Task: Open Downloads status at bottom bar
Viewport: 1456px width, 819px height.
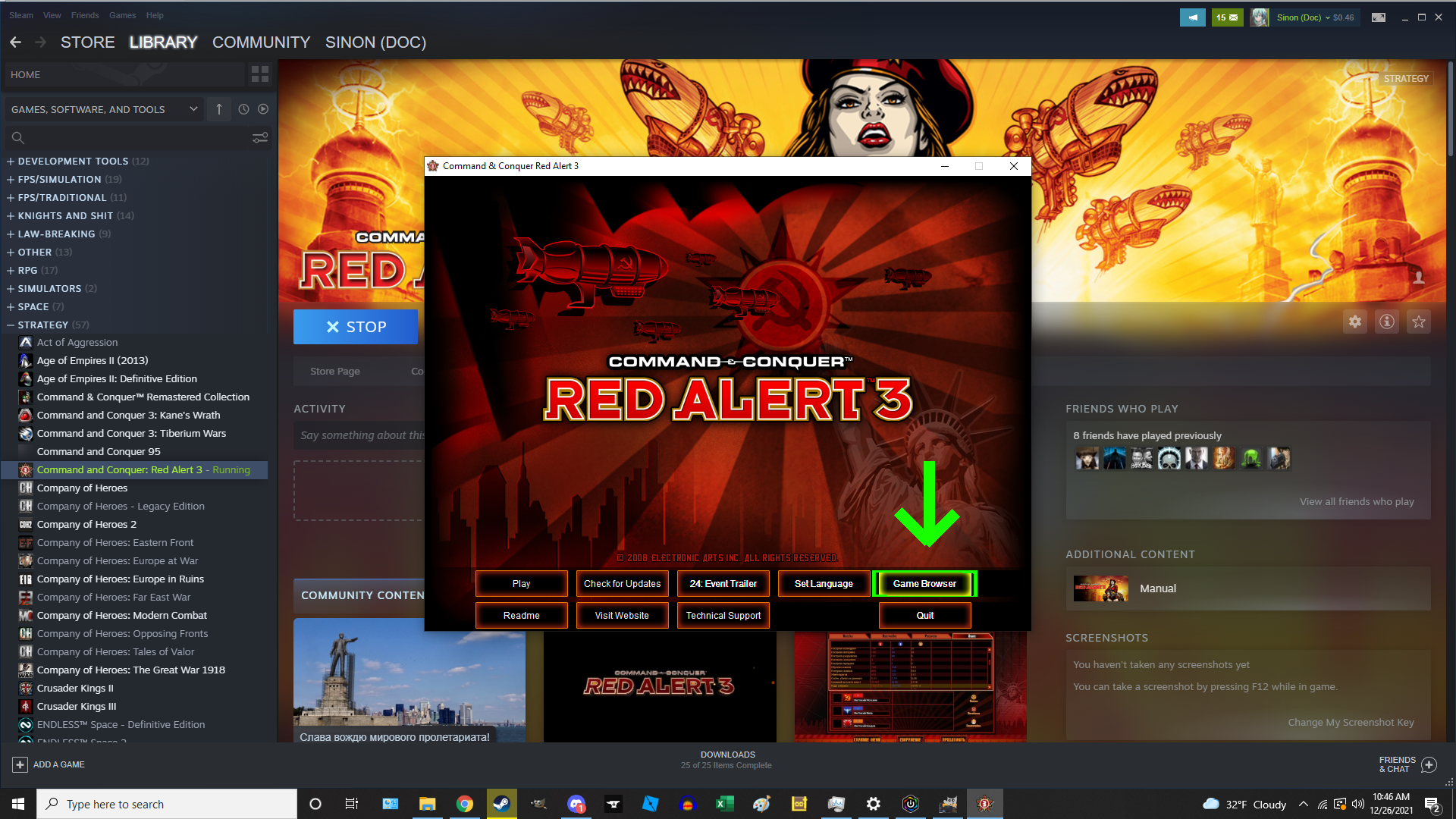Action: (726, 760)
